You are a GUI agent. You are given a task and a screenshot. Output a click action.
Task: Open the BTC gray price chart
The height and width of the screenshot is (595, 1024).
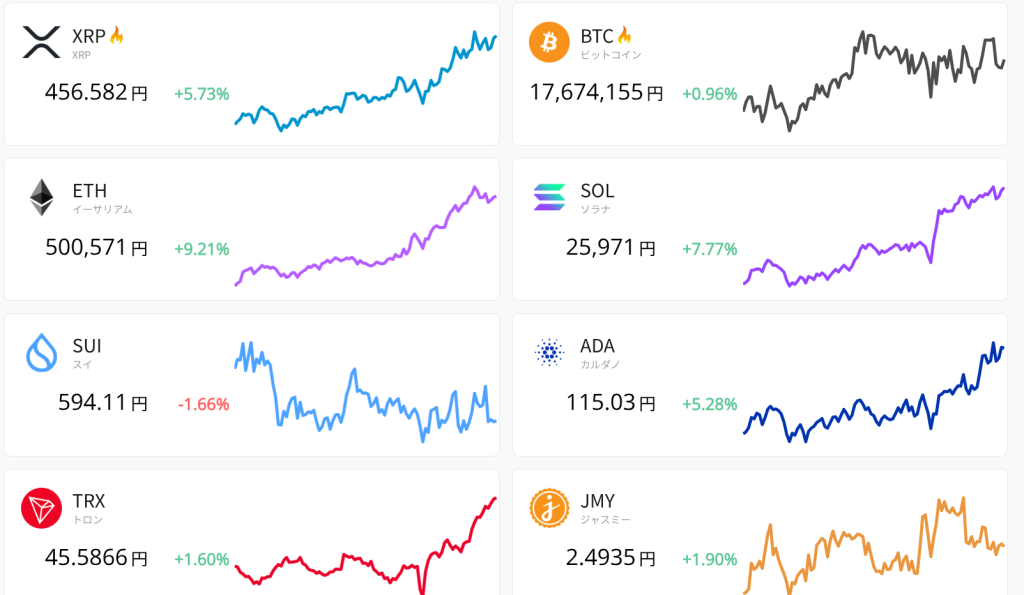click(874, 78)
